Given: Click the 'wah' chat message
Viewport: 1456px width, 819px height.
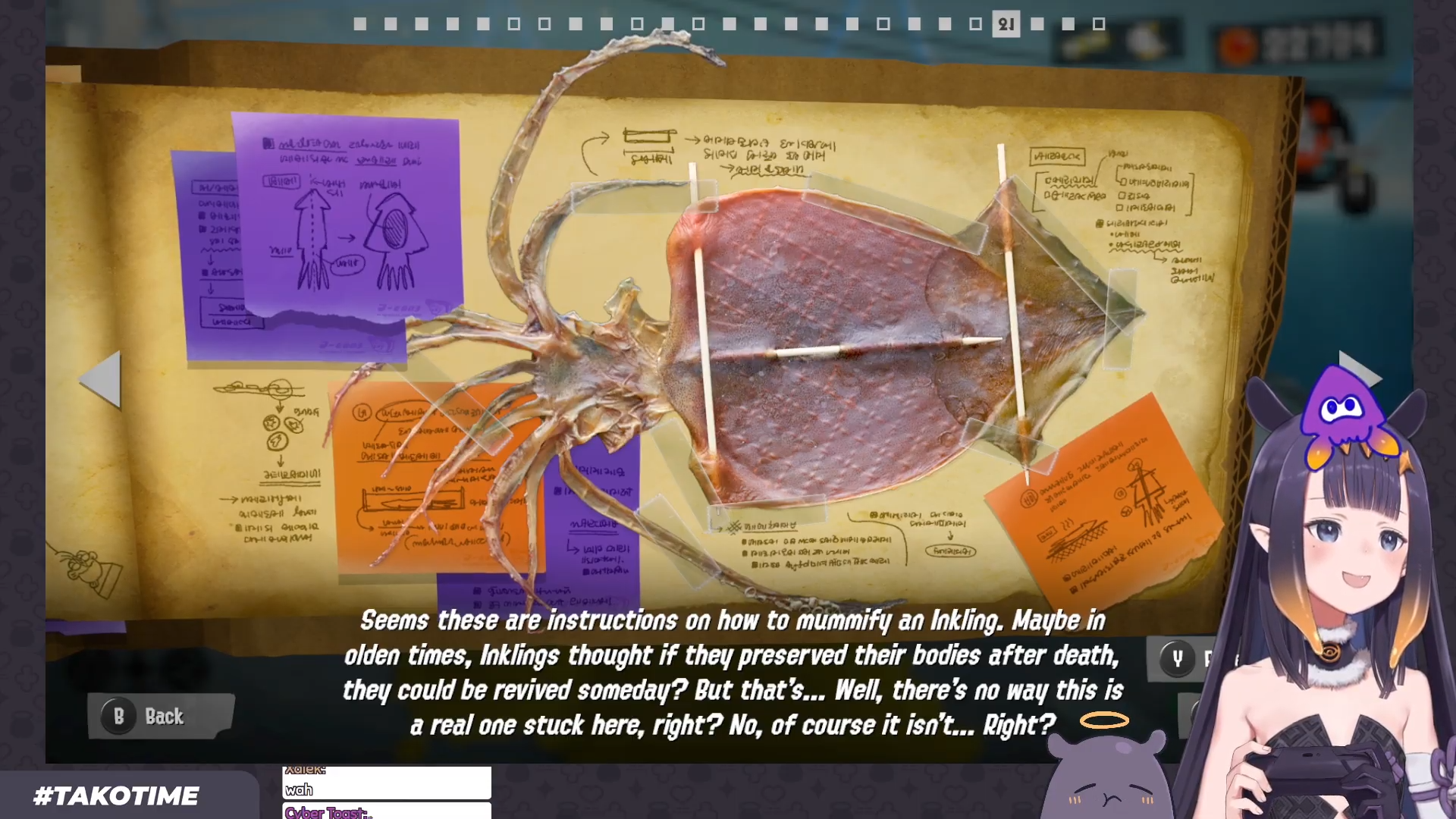Looking at the screenshot, I should pyautogui.click(x=299, y=790).
